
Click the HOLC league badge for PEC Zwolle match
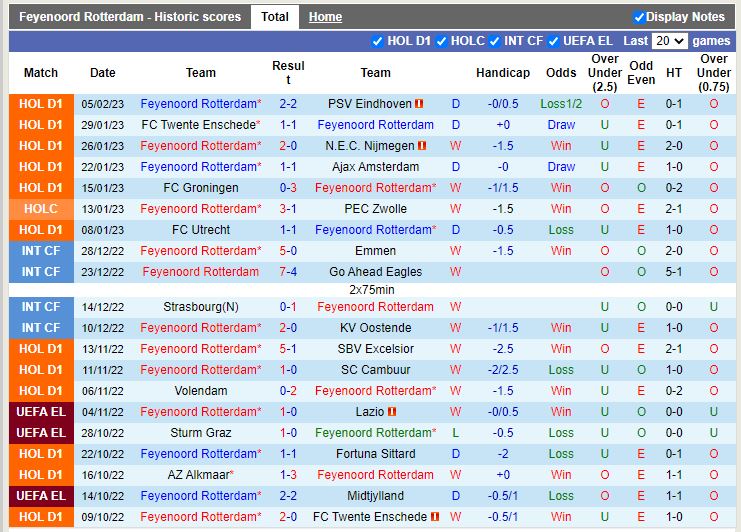tap(41, 209)
